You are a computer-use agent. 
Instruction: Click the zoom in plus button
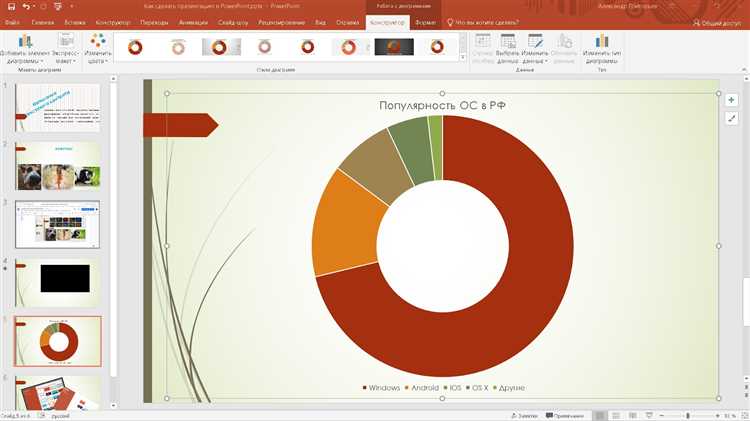718,416
